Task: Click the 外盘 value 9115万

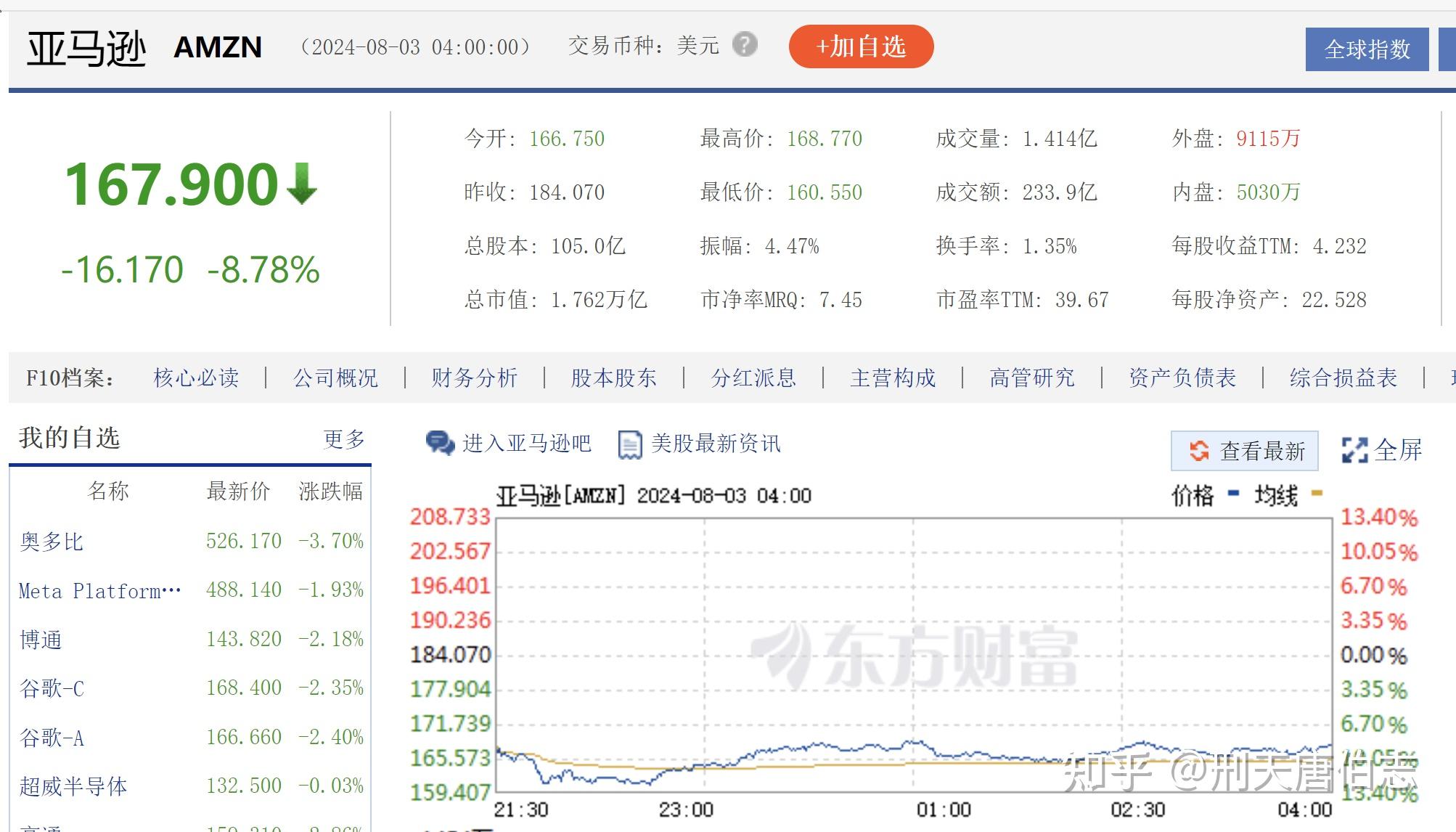Action: [x=1268, y=139]
